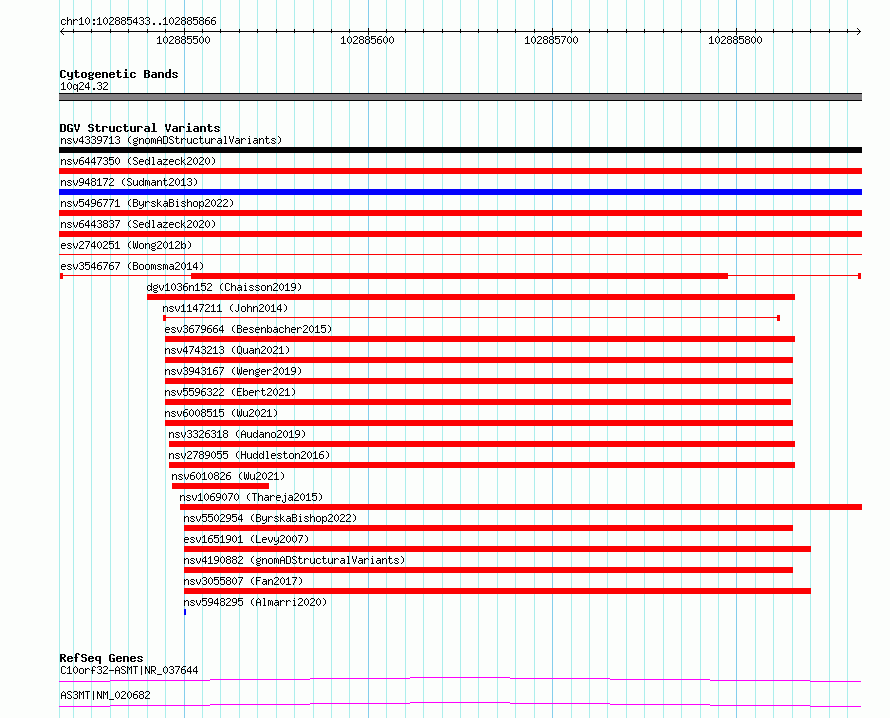Select the thick esv3546767 Boomsma2014 bar
The image size is (890, 718).
(459, 276)
